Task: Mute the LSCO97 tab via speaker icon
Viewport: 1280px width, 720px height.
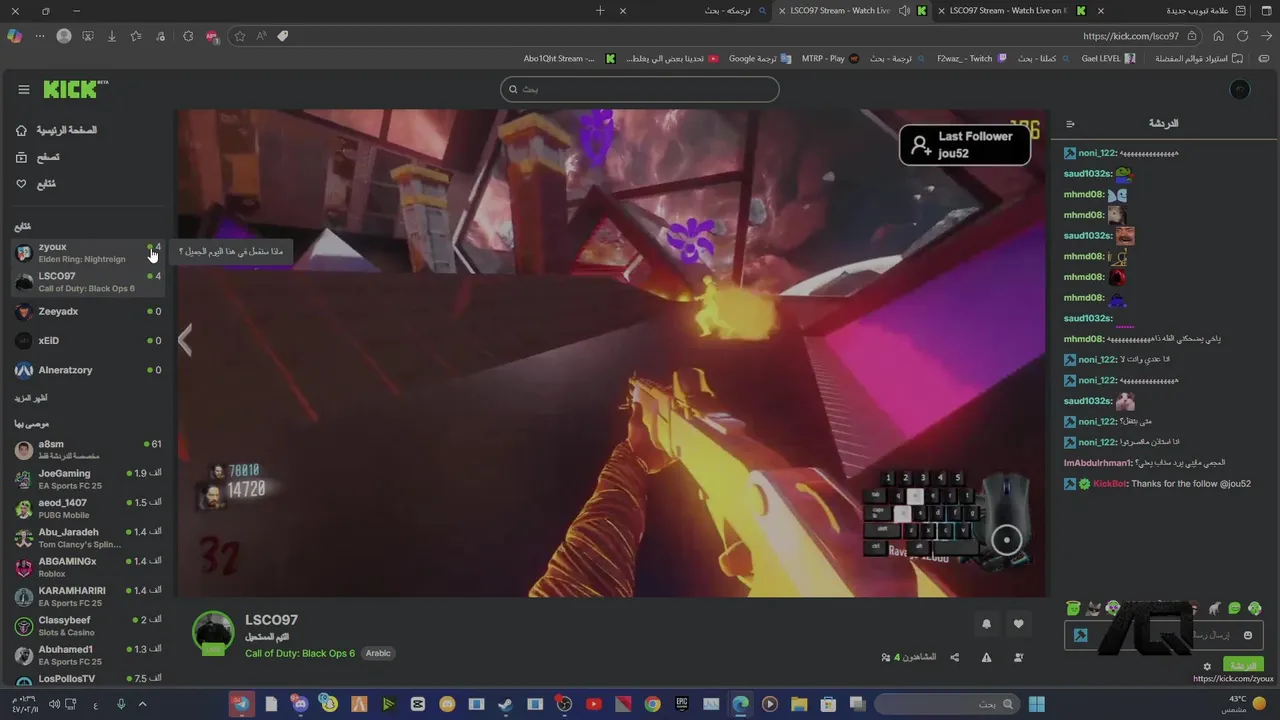Action: (904, 11)
